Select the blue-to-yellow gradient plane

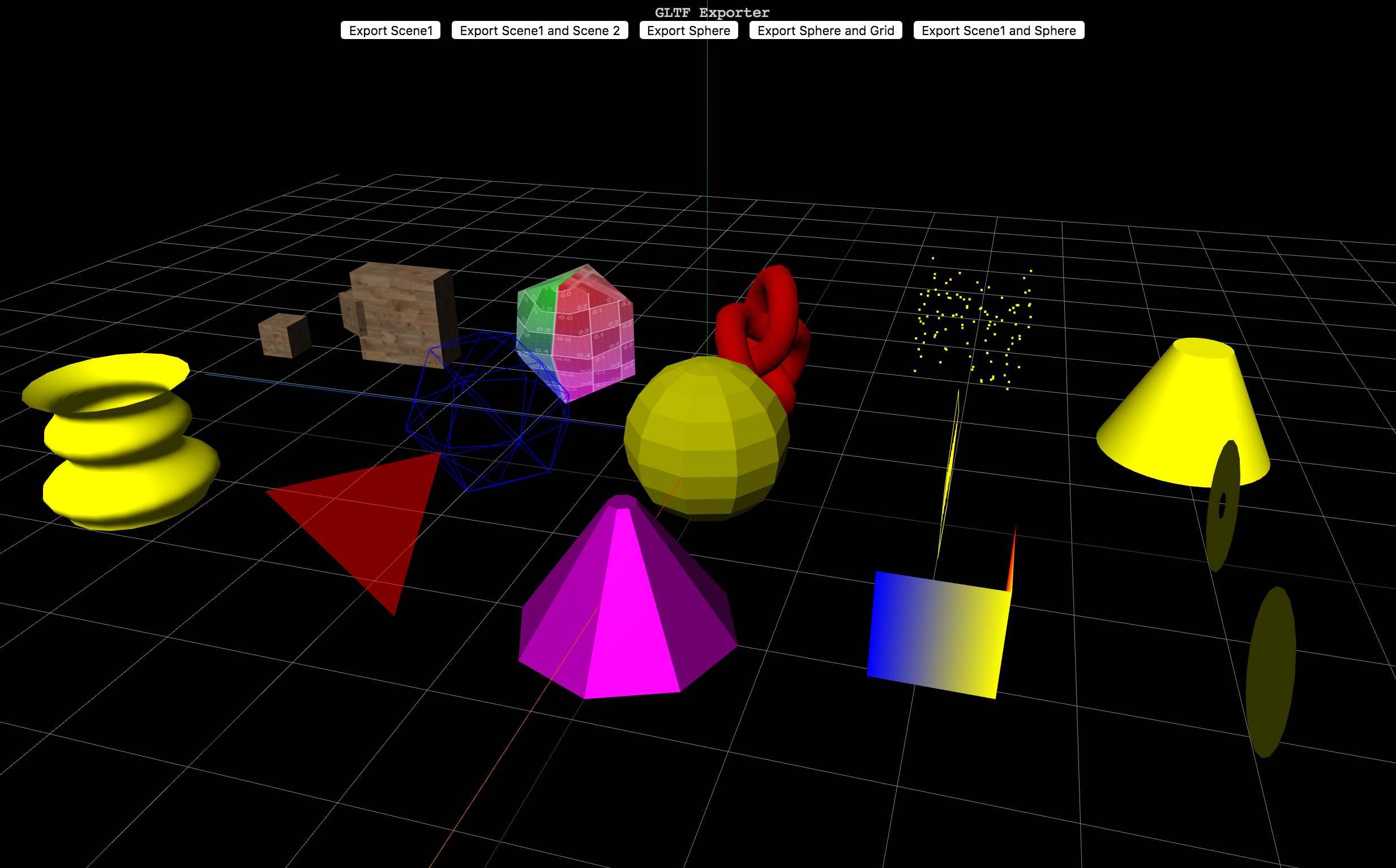(x=939, y=634)
